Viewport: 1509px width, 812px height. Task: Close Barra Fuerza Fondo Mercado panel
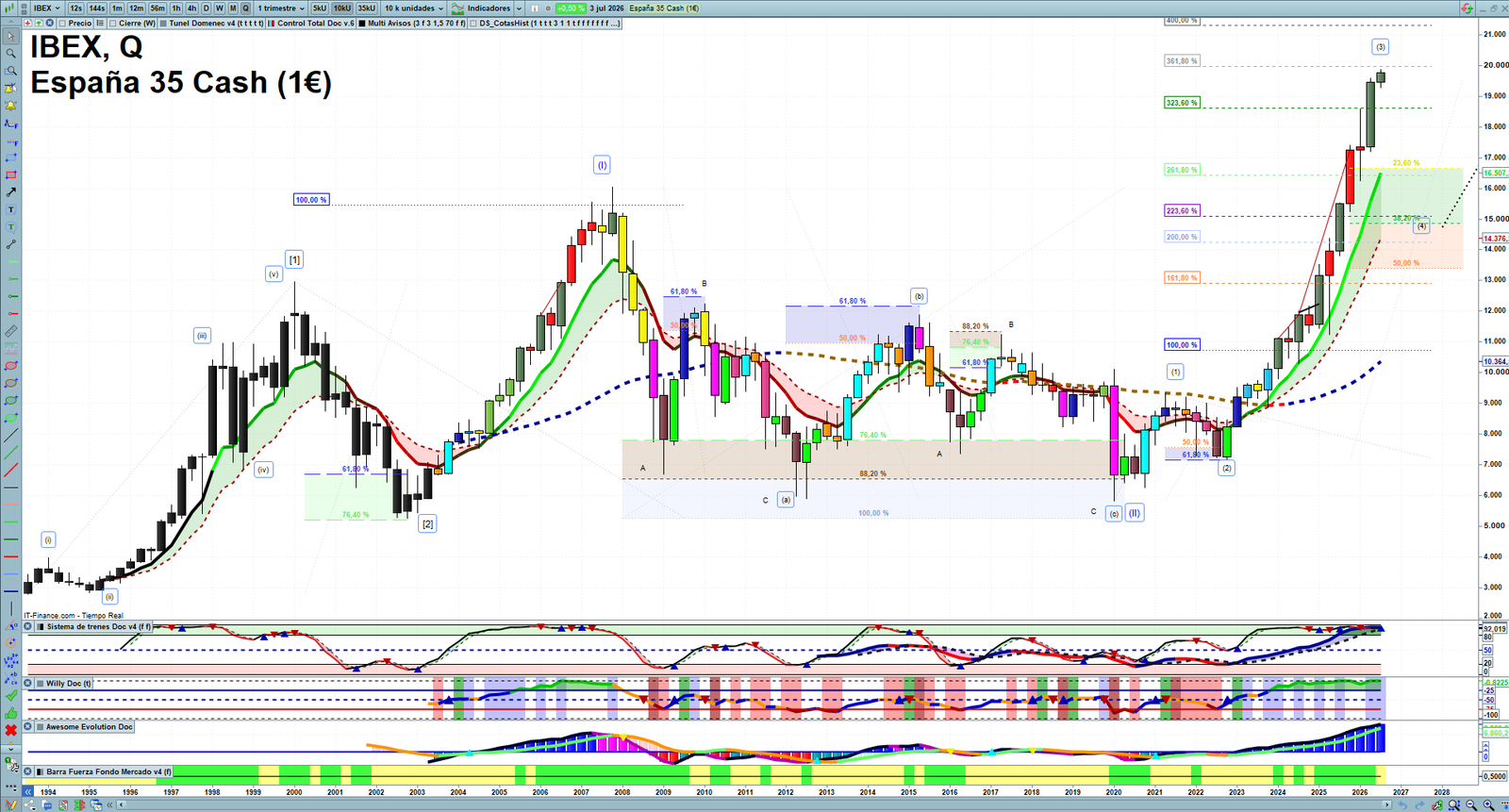(27, 771)
